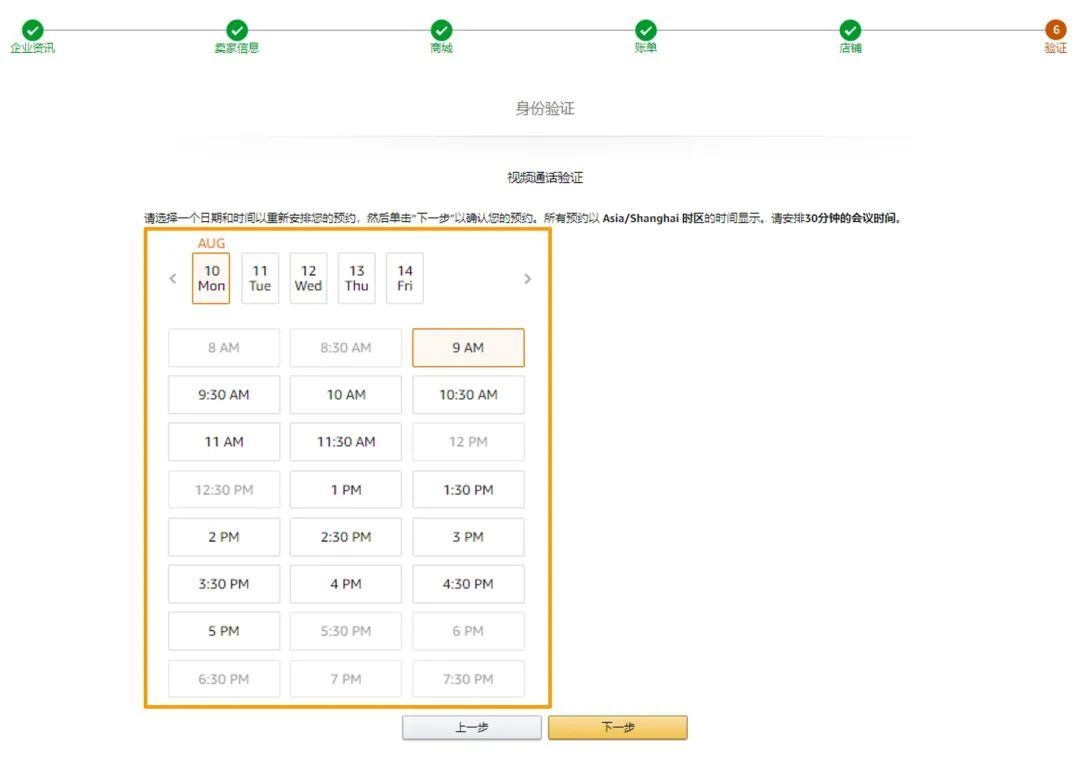Screen dimensions: 1080x758
Task: Click the green checkmark above 企业资讯
Action: (32, 30)
